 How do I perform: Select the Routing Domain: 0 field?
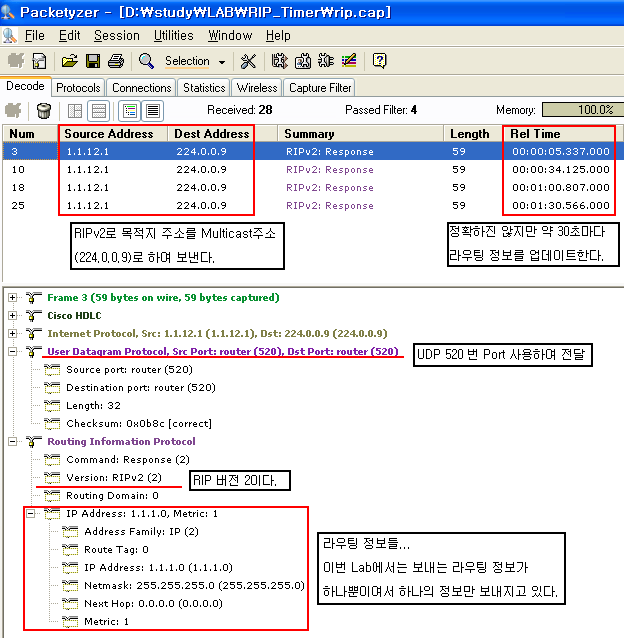[x=112, y=496]
